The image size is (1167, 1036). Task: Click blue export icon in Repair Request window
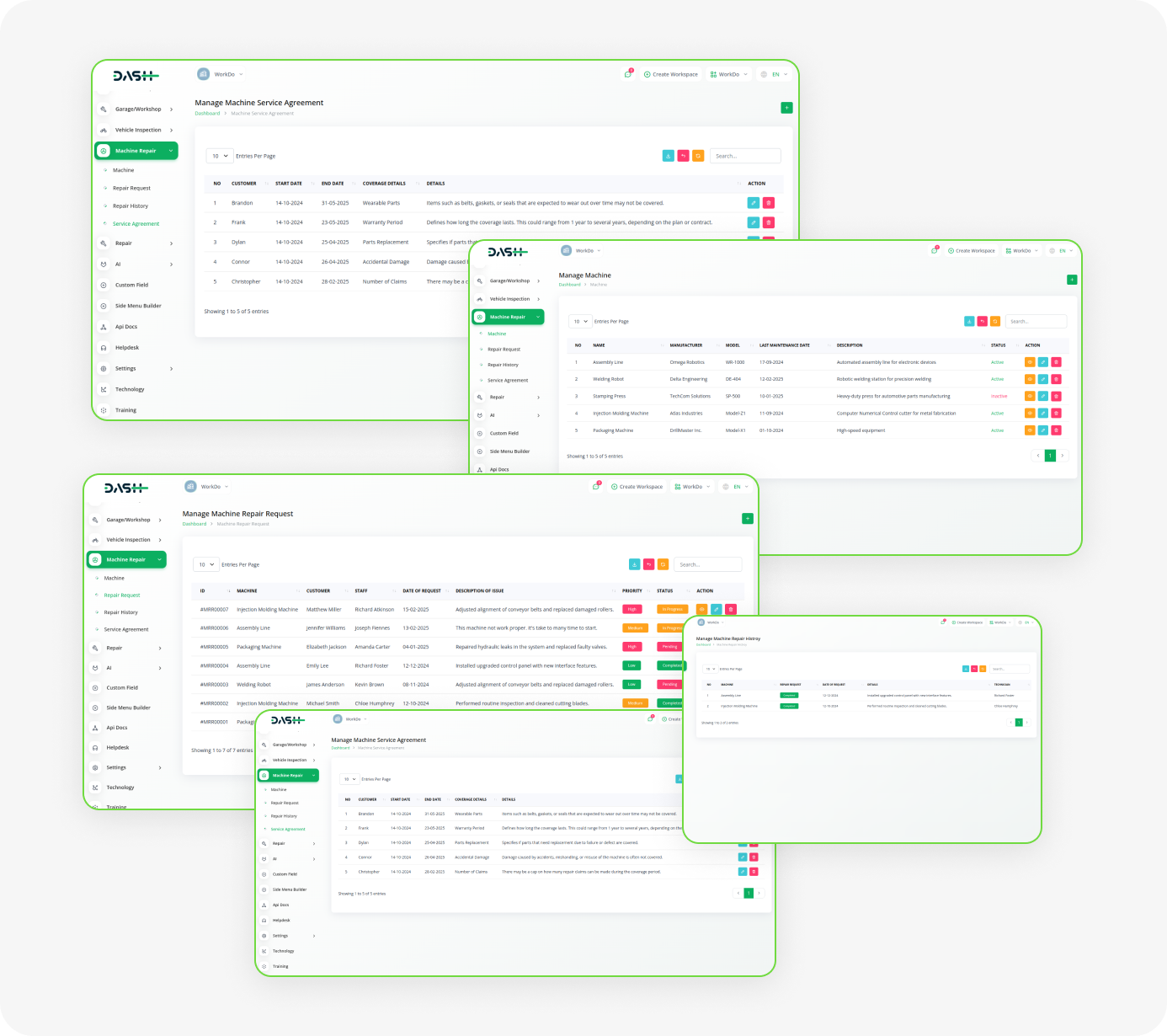pyautogui.click(x=635, y=564)
